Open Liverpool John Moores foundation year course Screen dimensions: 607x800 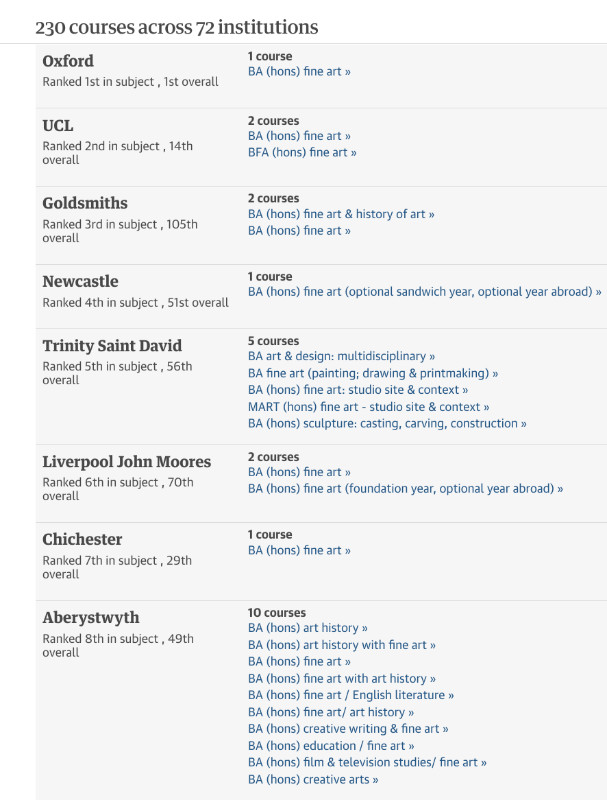coord(405,489)
